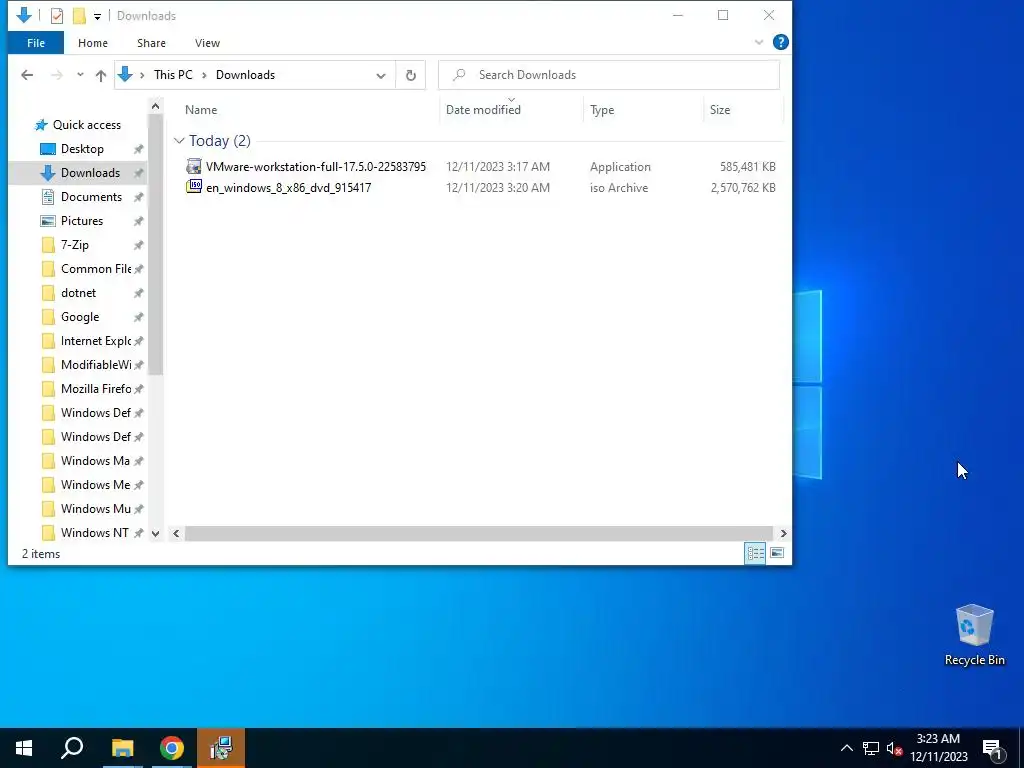The height and width of the screenshot is (768, 1024).
Task: Click This PC in the address bar
Action: coord(173,74)
